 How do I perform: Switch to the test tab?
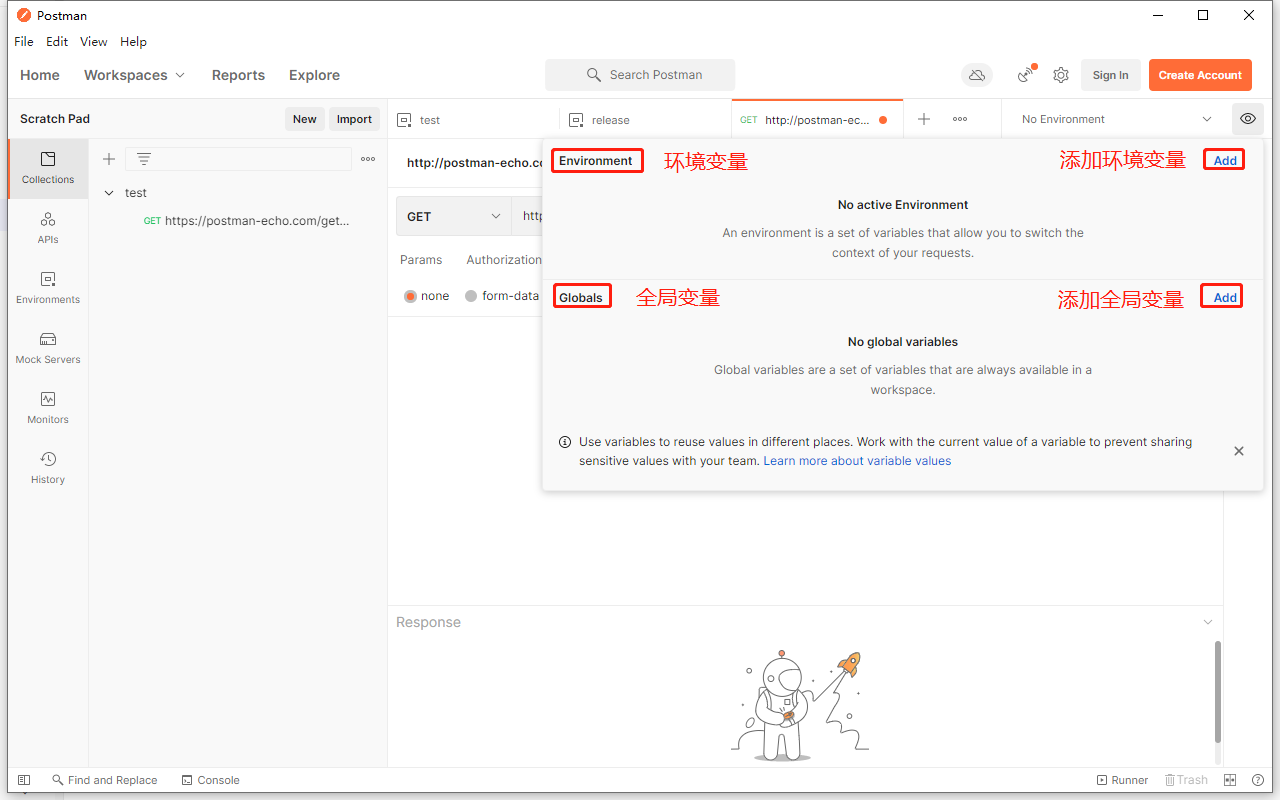click(474, 119)
